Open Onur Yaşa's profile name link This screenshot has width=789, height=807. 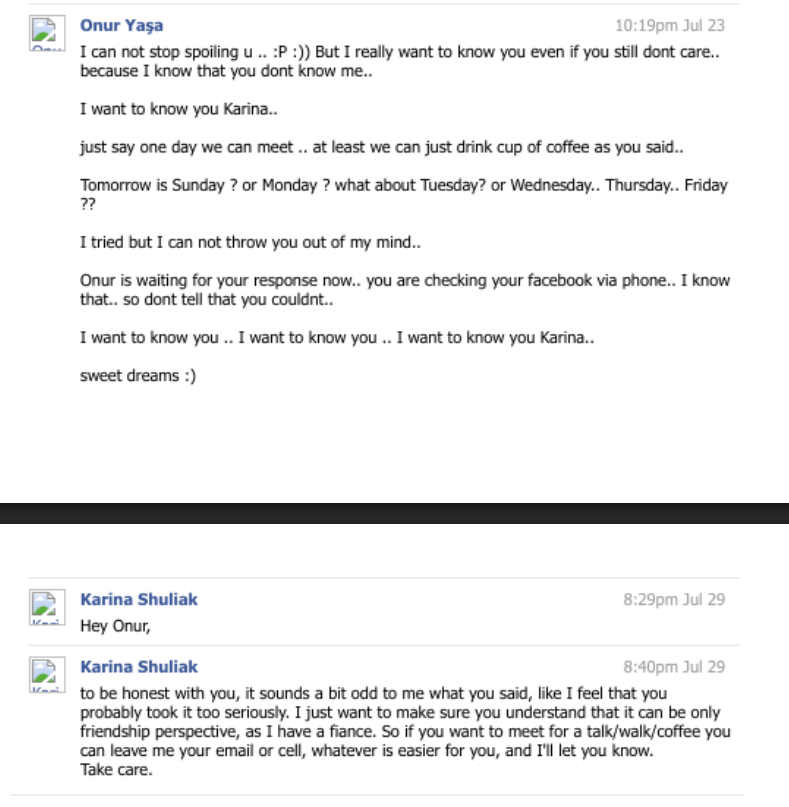click(121, 25)
